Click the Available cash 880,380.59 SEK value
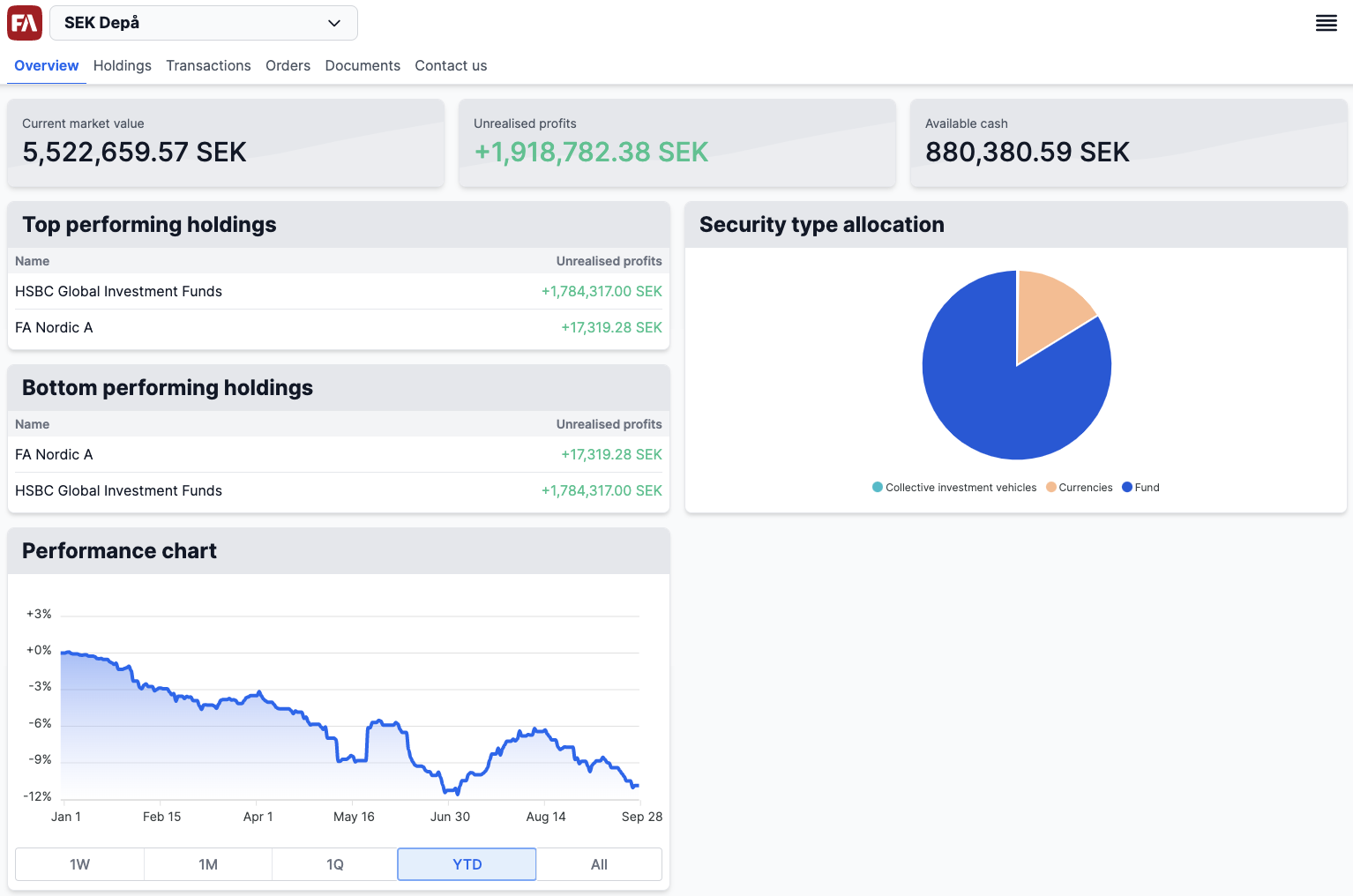 click(x=1028, y=152)
